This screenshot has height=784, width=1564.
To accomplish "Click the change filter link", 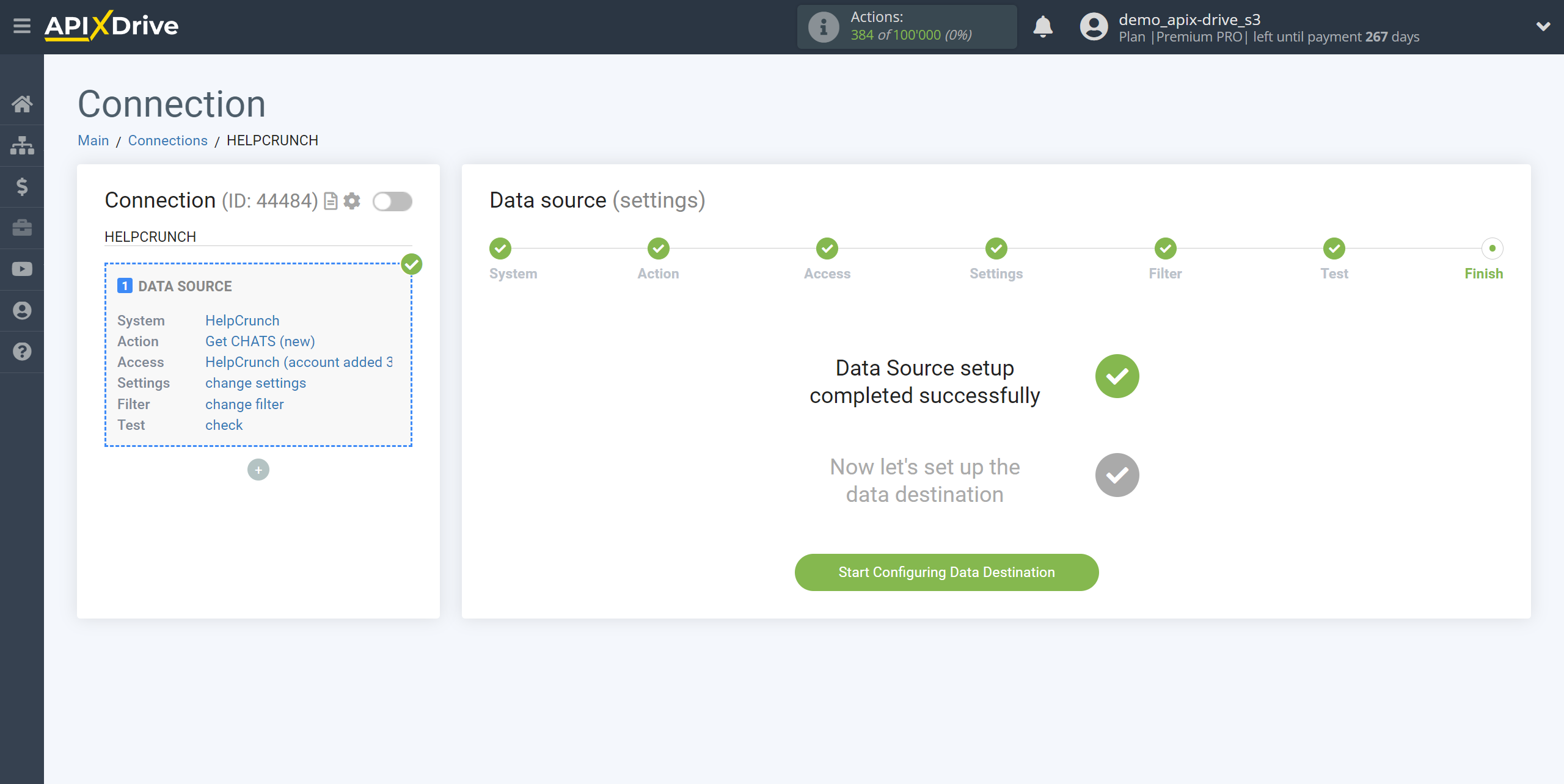I will pyautogui.click(x=244, y=403).
